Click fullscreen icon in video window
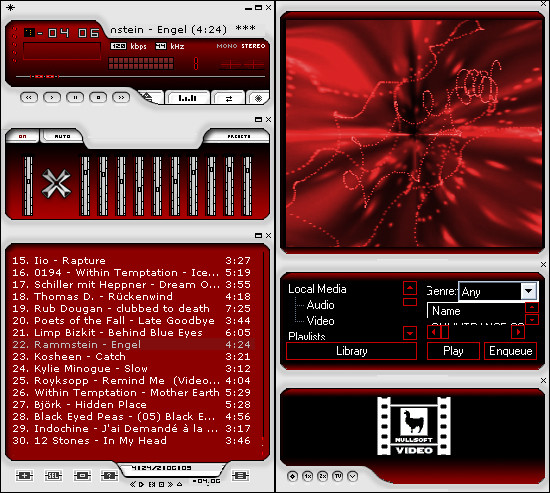 tap(293, 476)
